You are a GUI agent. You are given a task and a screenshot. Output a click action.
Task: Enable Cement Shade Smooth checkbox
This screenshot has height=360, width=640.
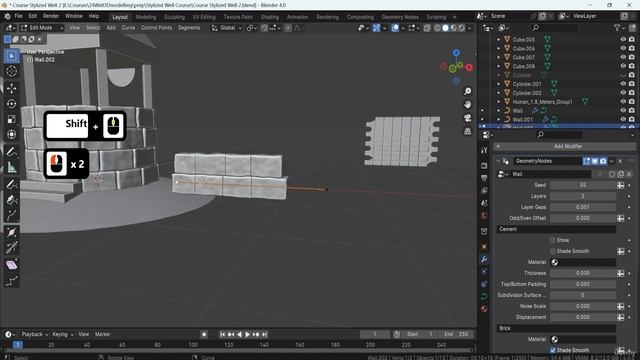[553, 251]
